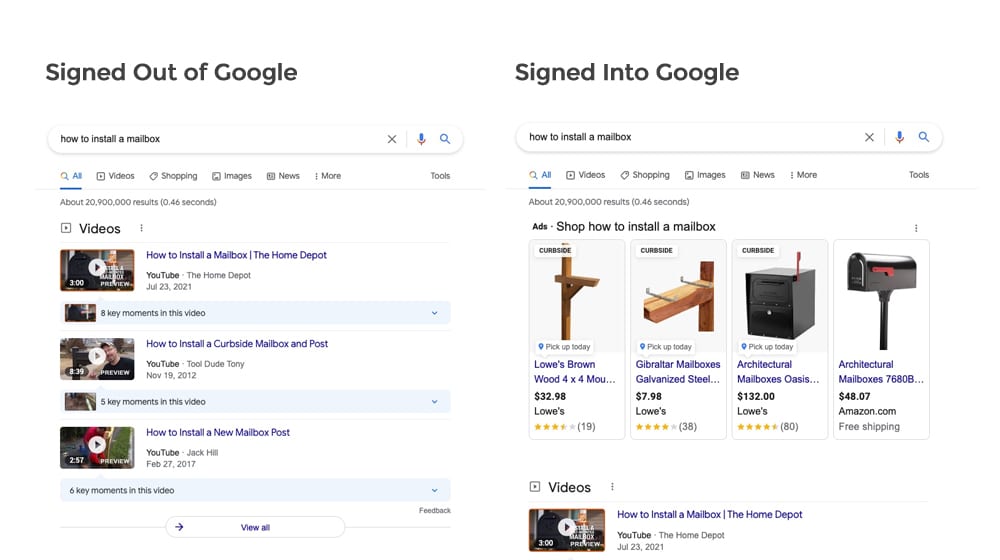Click the Amazon.com black mailbox product image
The height and width of the screenshot is (560, 1000).
(x=881, y=297)
